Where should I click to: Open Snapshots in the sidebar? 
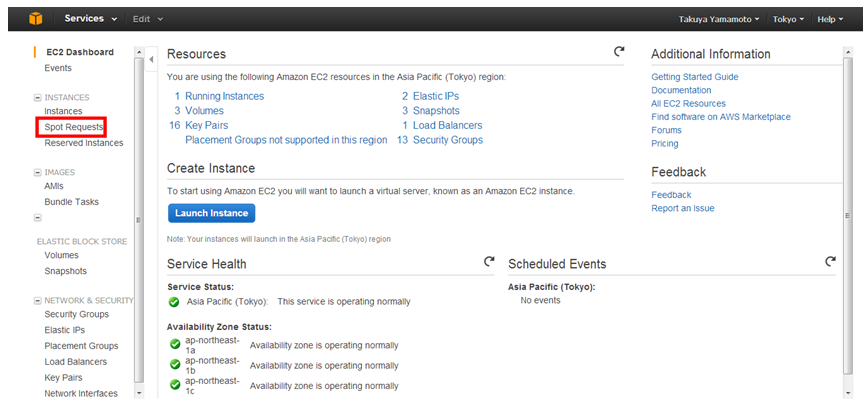[65, 271]
